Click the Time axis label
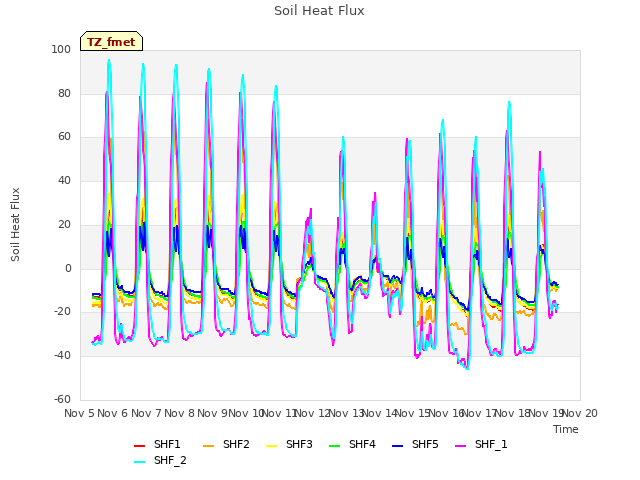This screenshot has width=640, height=480. (566, 429)
